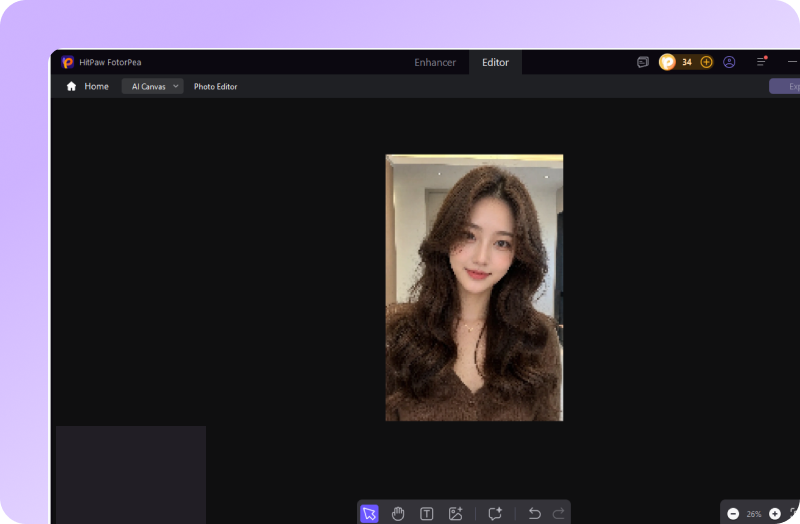Viewport: 800px width, 524px height.
Task: Select the text tool
Action: [x=427, y=513]
